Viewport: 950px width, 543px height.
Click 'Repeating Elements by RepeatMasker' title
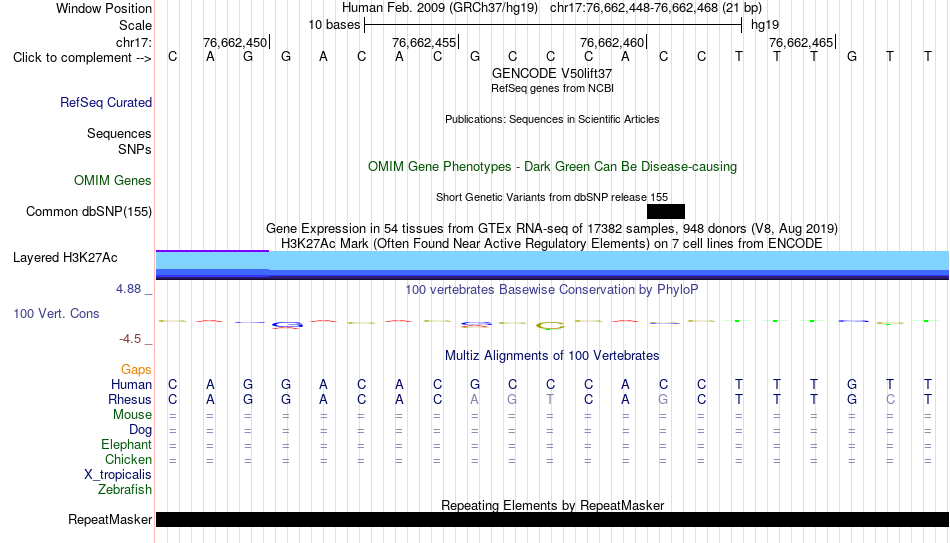pos(553,505)
